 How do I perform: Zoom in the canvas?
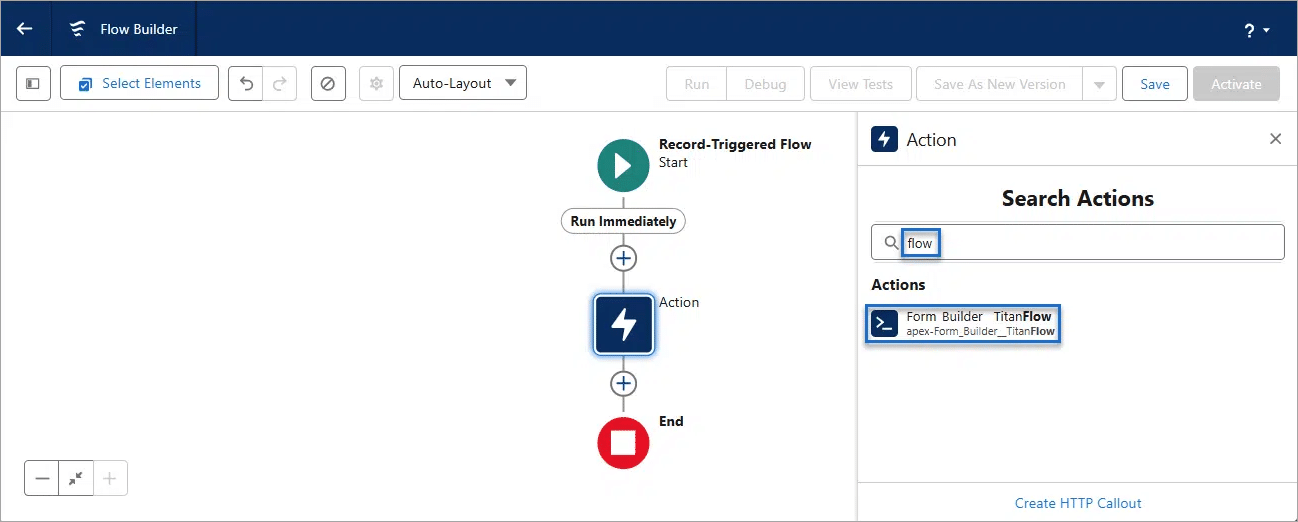[x=110, y=478]
